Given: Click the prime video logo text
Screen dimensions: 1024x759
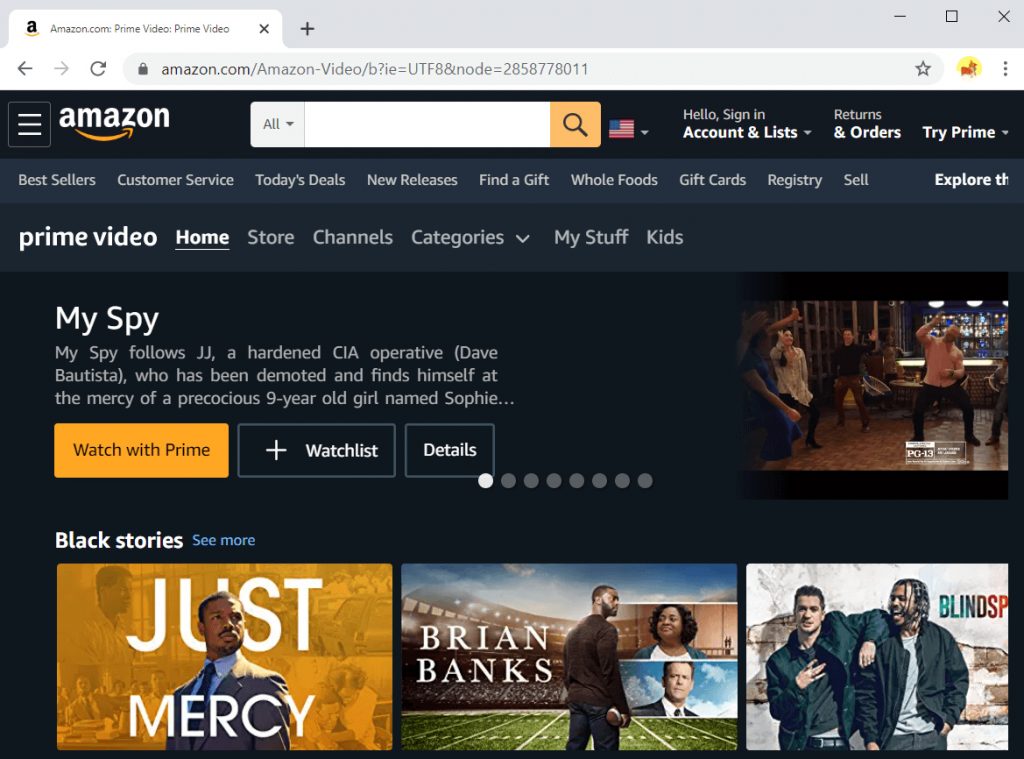Looking at the screenshot, I should point(88,237).
